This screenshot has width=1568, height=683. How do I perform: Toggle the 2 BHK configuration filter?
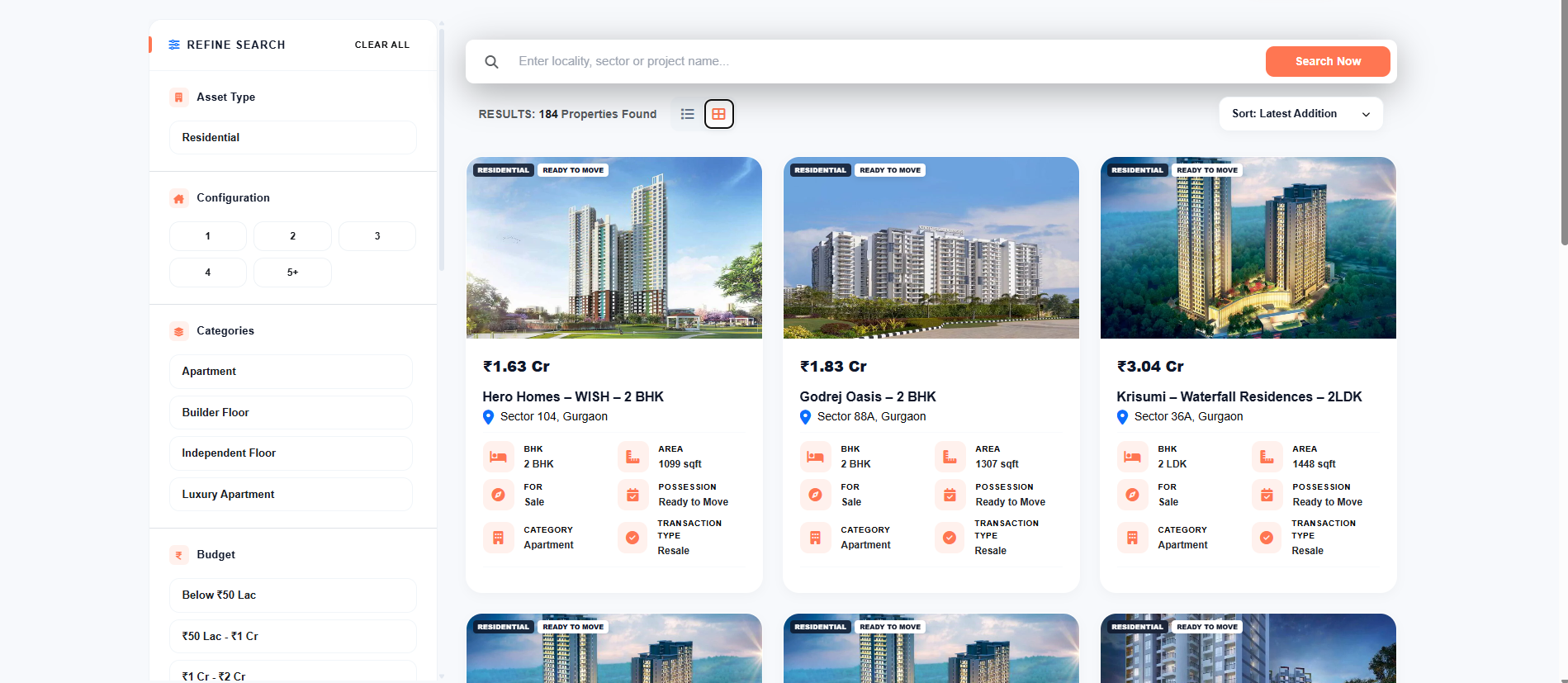coord(292,236)
